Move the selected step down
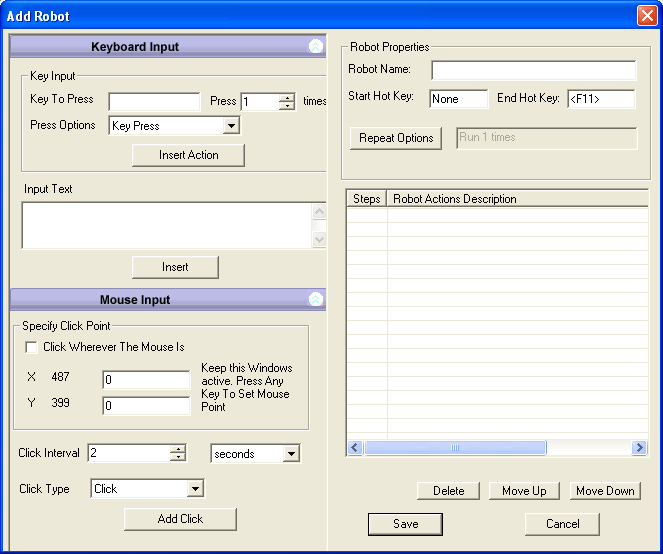The height and width of the screenshot is (554, 663). (x=605, y=491)
